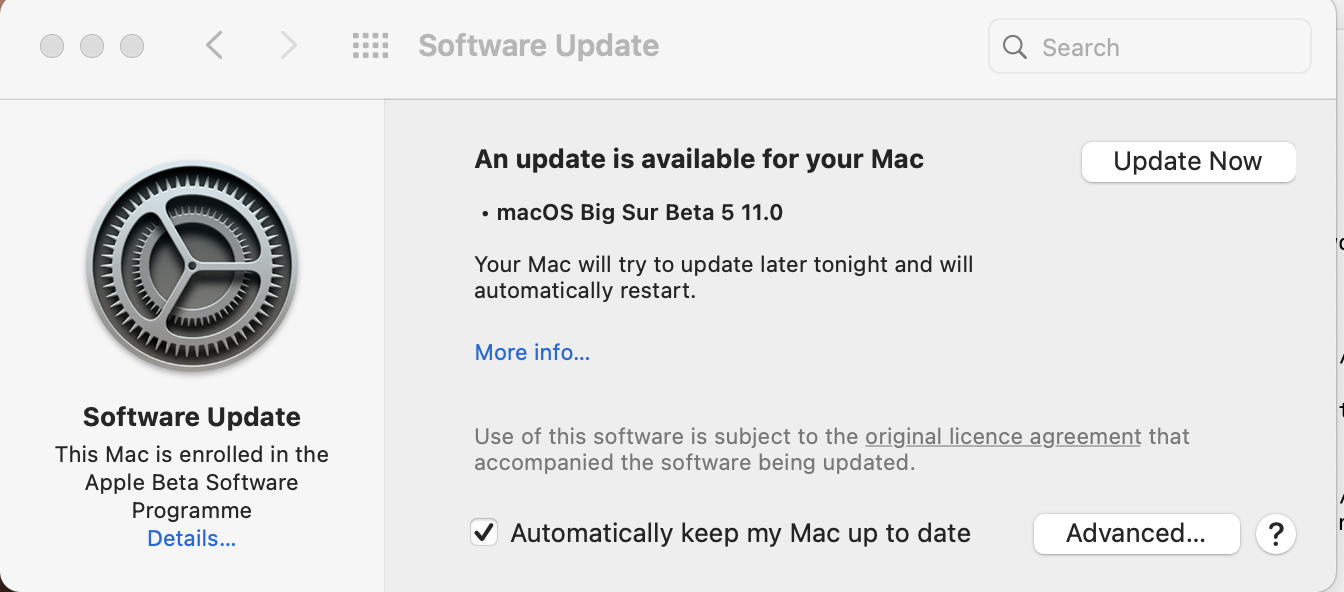Image resolution: width=1344 pixels, height=592 pixels.
Task: Close the Software Update window
Action: pyautogui.click(x=52, y=46)
